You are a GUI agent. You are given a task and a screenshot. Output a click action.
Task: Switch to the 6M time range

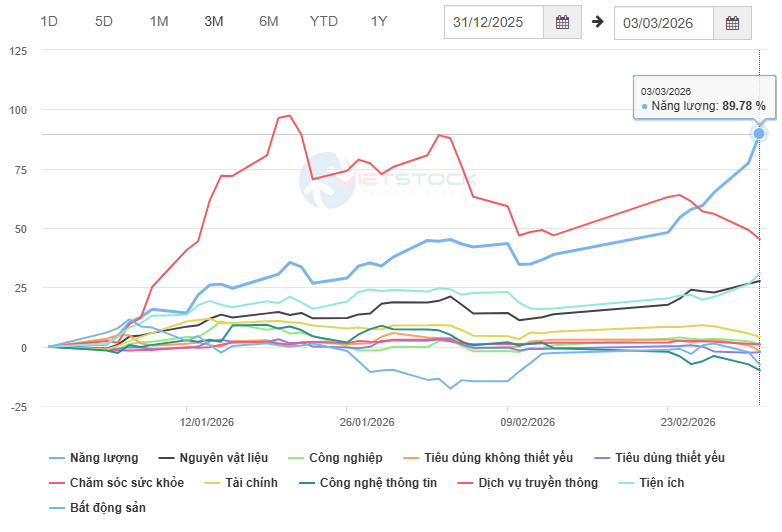coord(268,21)
